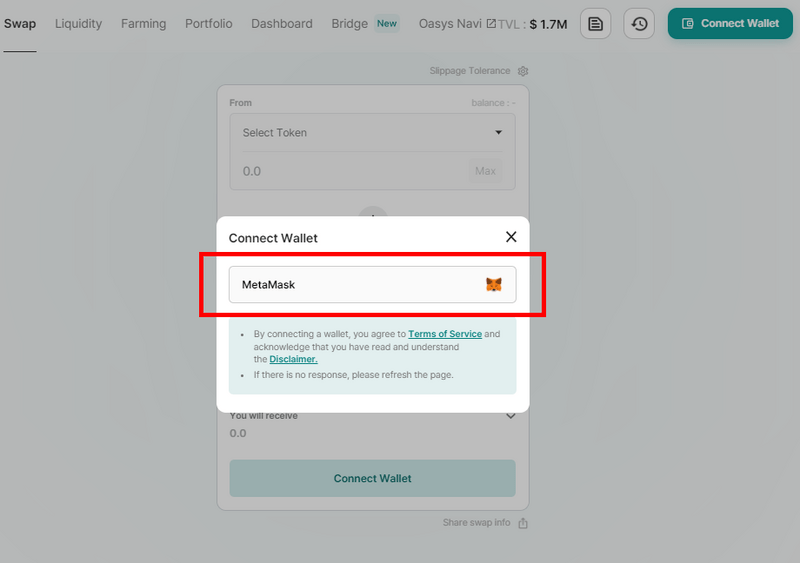Open the transaction history clock icon

(639, 23)
